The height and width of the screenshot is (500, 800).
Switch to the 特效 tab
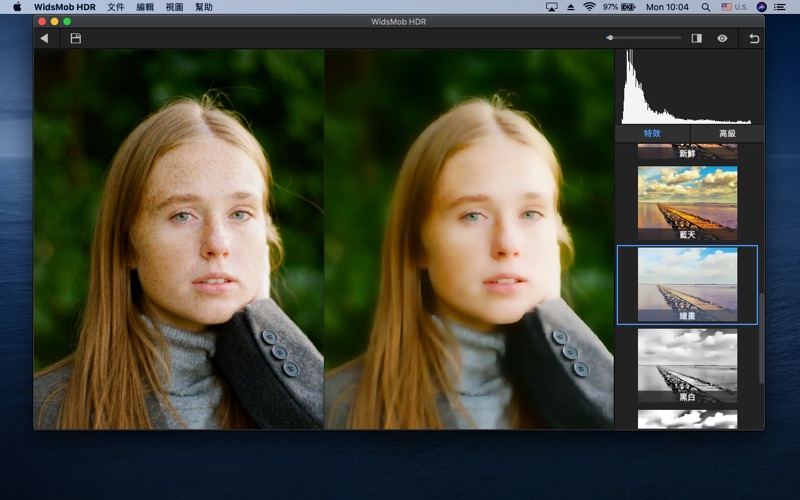(x=652, y=133)
